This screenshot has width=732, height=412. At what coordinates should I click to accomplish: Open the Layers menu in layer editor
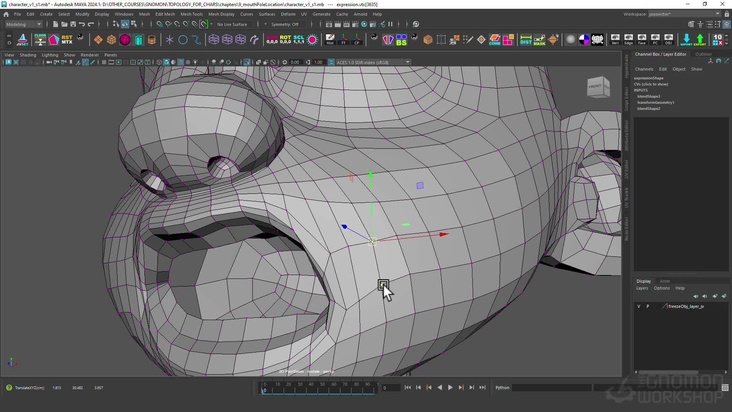click(642, 288)
